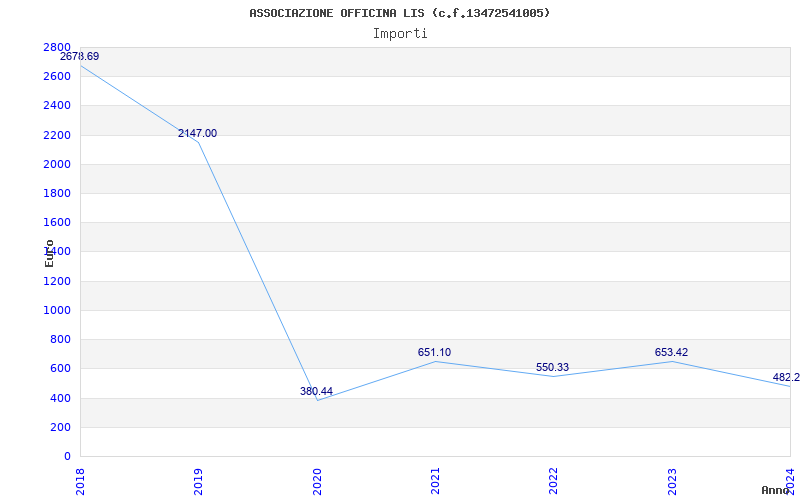Click the 2800 y-axis tick label
This screenshot has height=500, width=800.
click(57, 47)
